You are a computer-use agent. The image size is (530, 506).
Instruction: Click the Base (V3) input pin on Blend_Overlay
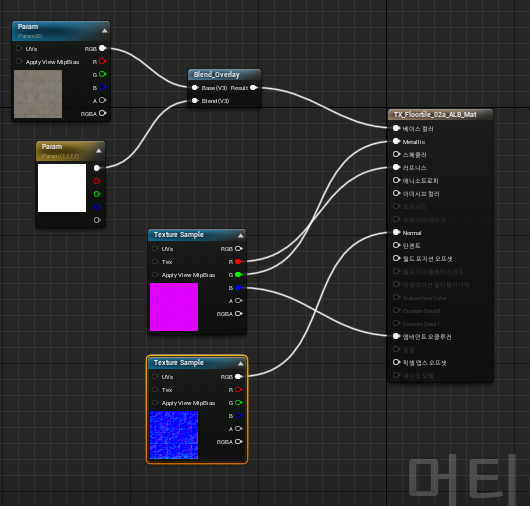[195, 88]
